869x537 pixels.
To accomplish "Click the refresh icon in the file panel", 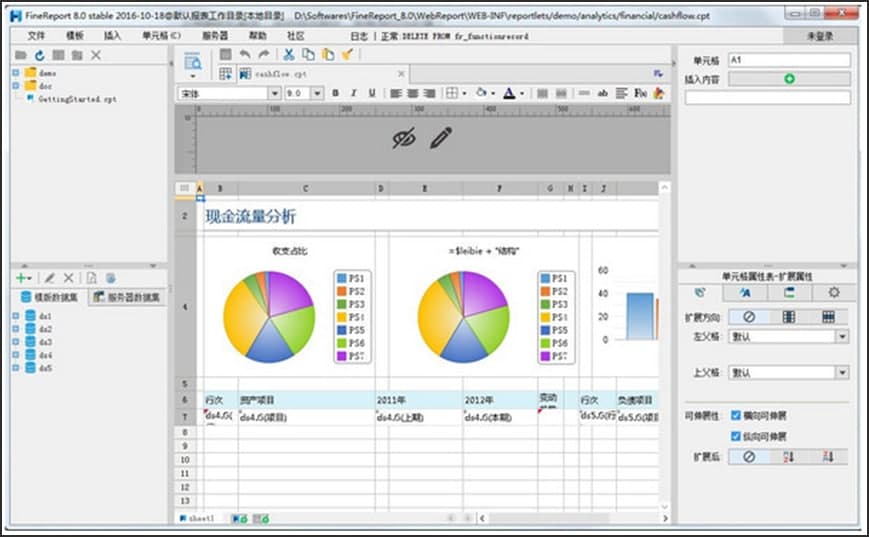I will (39, 55).
